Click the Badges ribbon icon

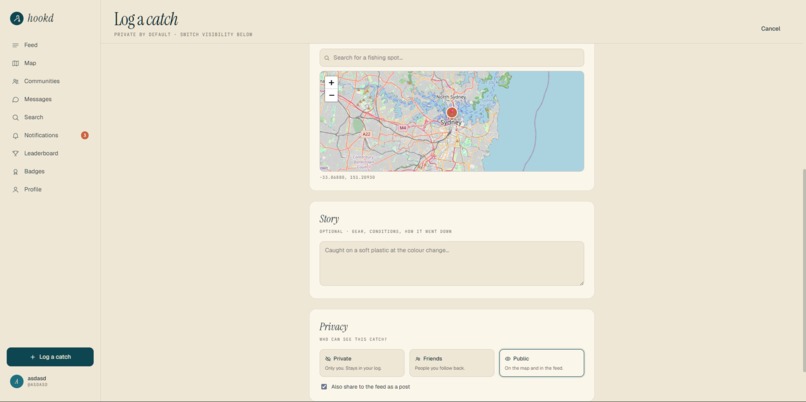pyautogui.click(x=15, y=172)
